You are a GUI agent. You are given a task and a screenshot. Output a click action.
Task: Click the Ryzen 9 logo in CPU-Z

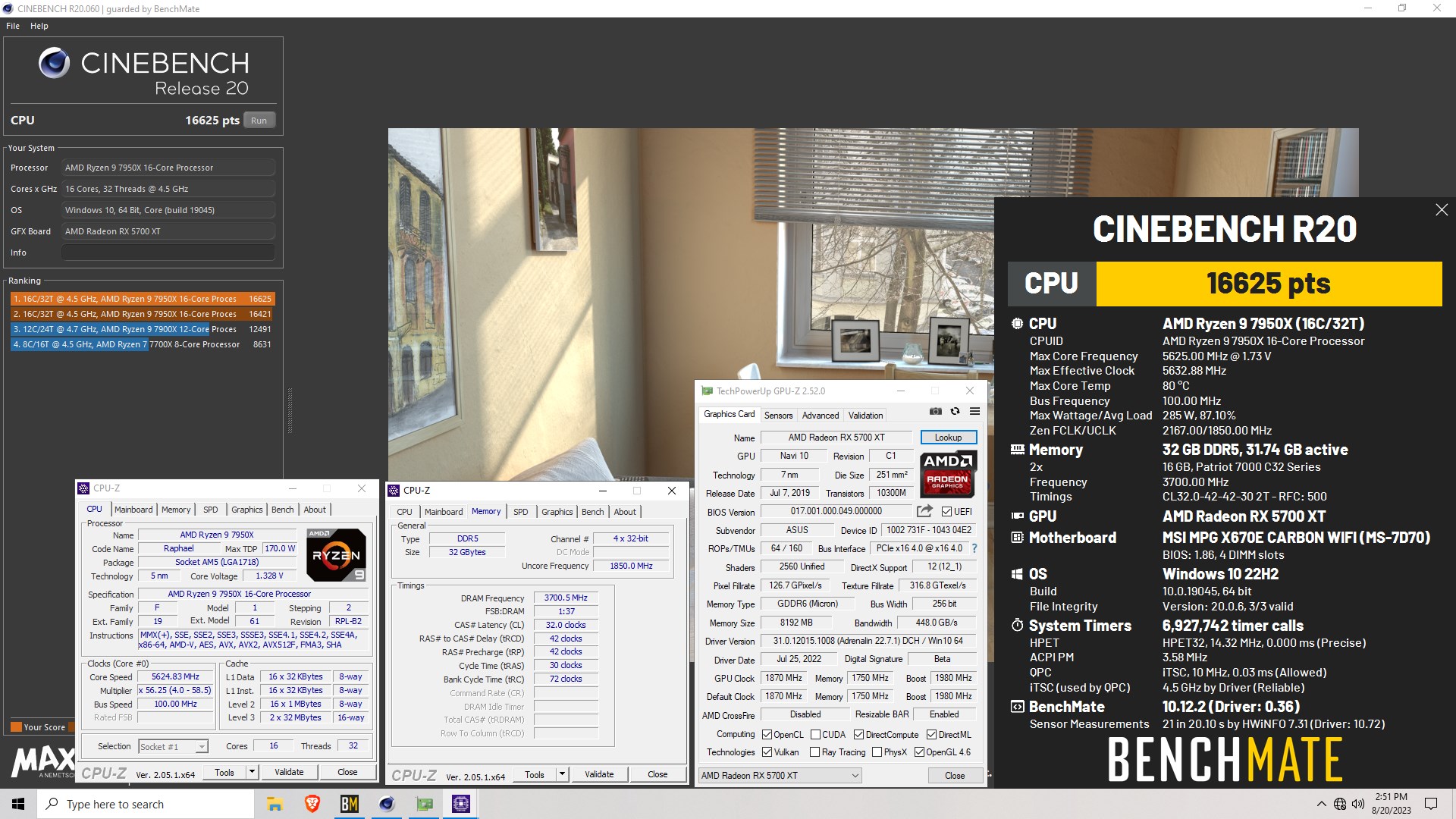tap(337, 554)
